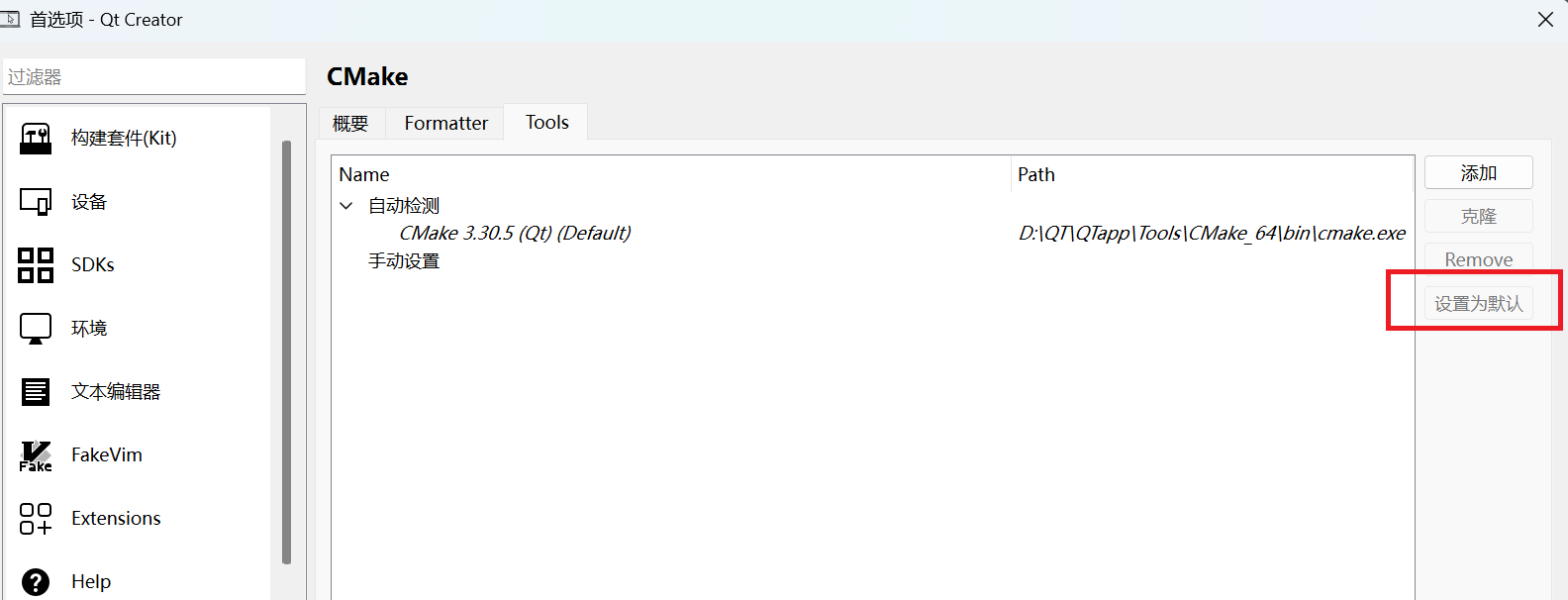The image size is (1568, 600).
Task: Collapse the 自动检测 tree group
Action: (346, 206)
